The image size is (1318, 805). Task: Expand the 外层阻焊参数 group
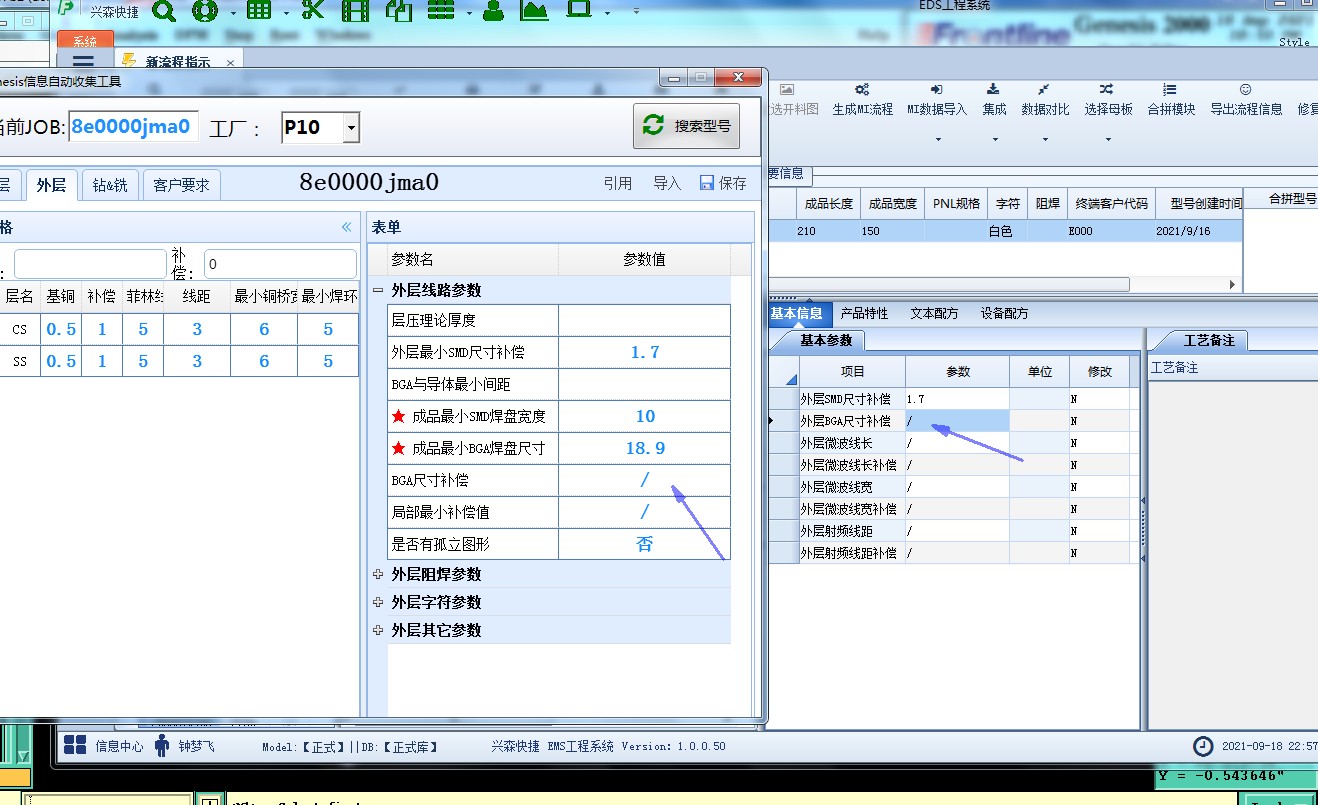click(377, 574)
